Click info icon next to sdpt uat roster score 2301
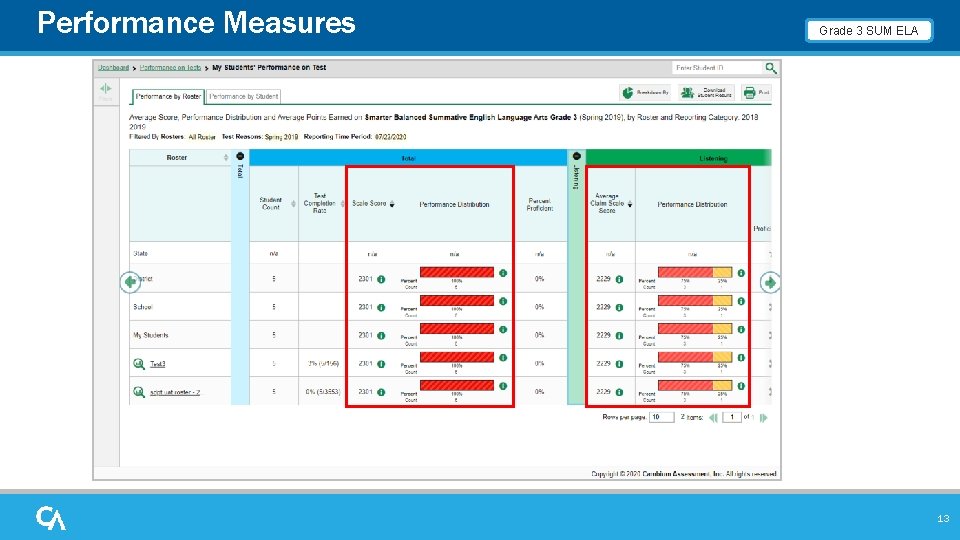The width and height of the screenshot is (960, 540). (381, 392)
